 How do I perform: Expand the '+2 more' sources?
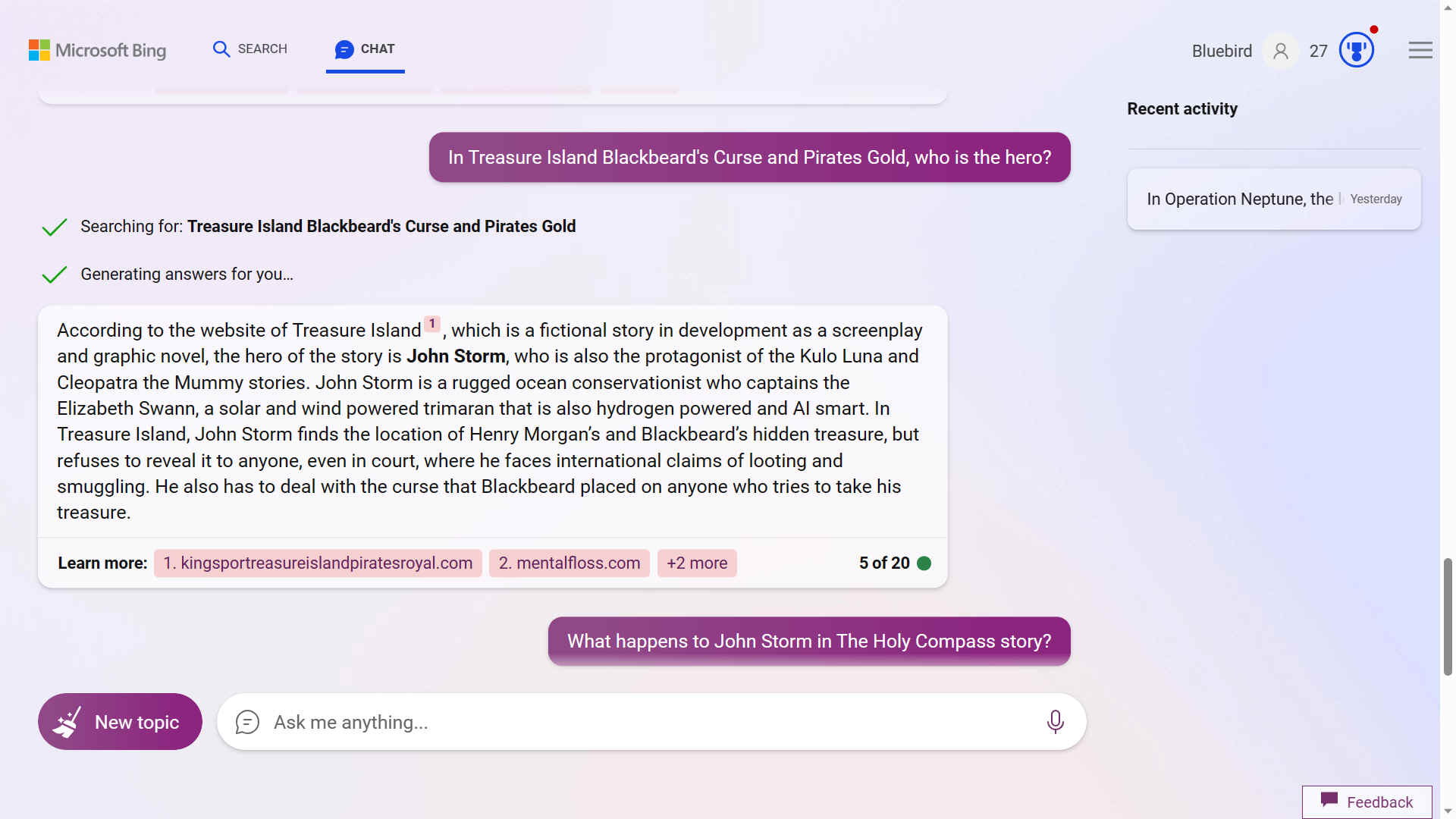[697, 563]
